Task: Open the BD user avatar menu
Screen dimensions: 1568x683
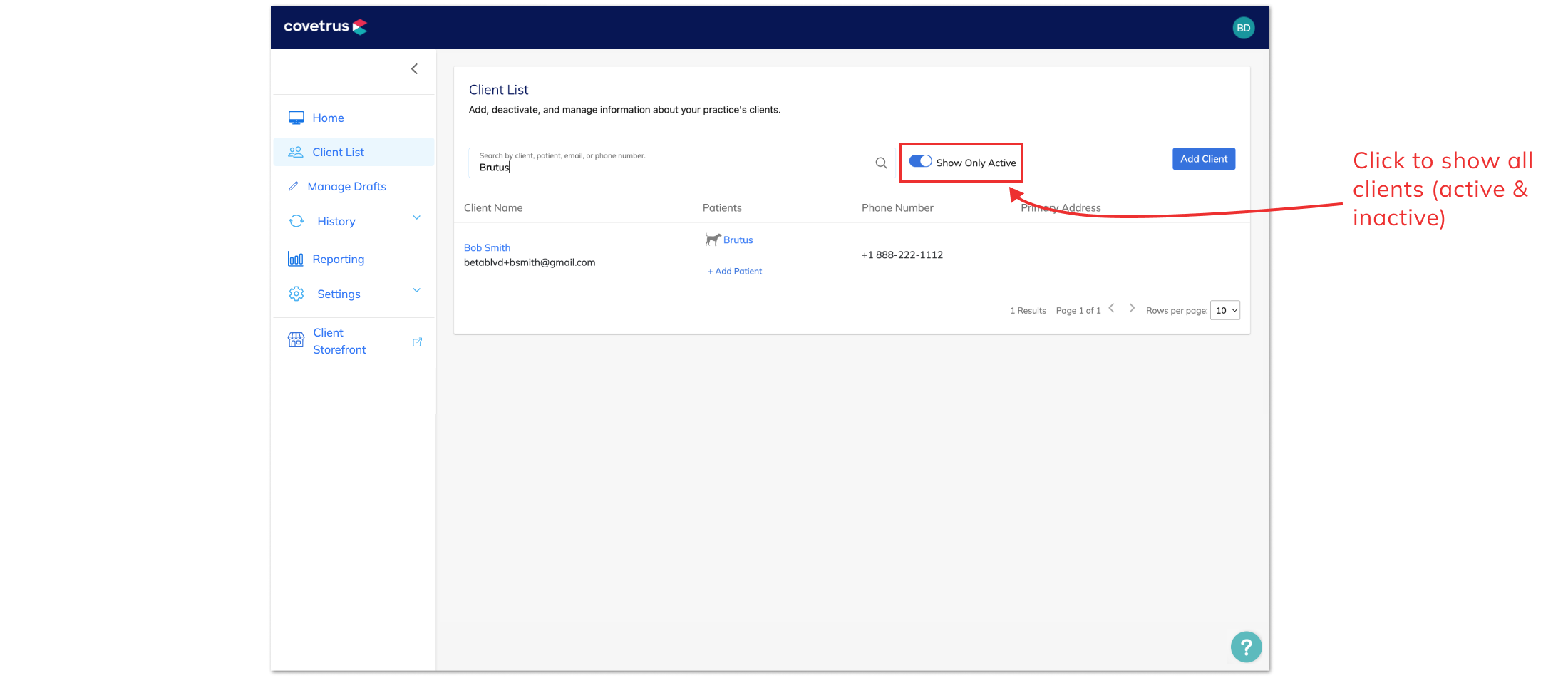Action: (1243, 28)
